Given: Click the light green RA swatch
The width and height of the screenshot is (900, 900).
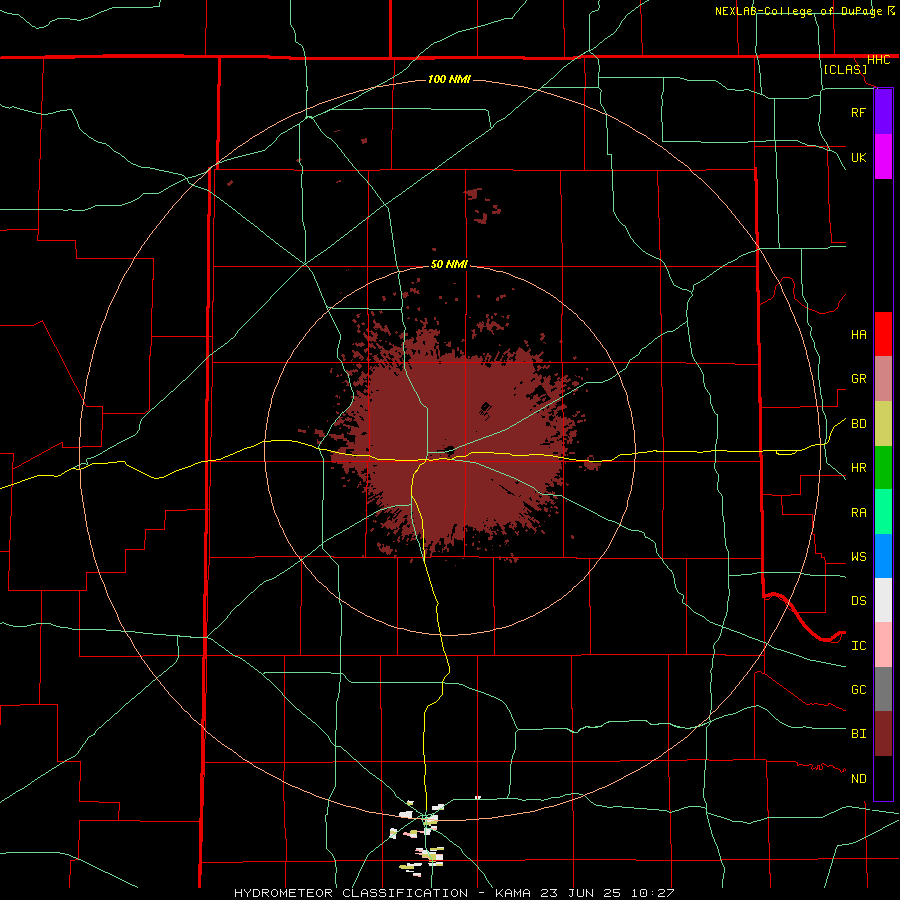Looking at the screenshot, I should [x=883, y=512].
